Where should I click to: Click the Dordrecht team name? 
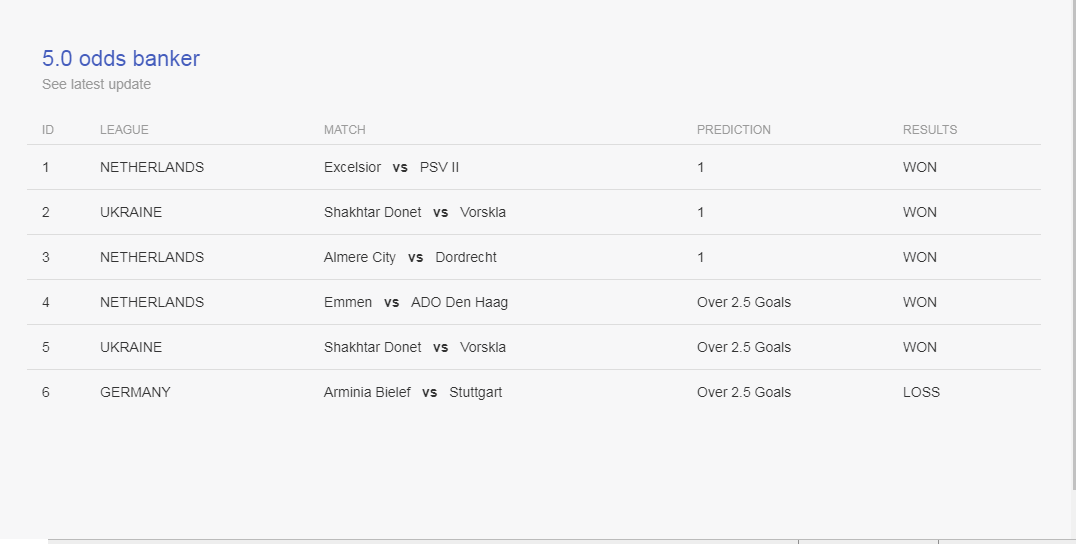coord(466,257)
